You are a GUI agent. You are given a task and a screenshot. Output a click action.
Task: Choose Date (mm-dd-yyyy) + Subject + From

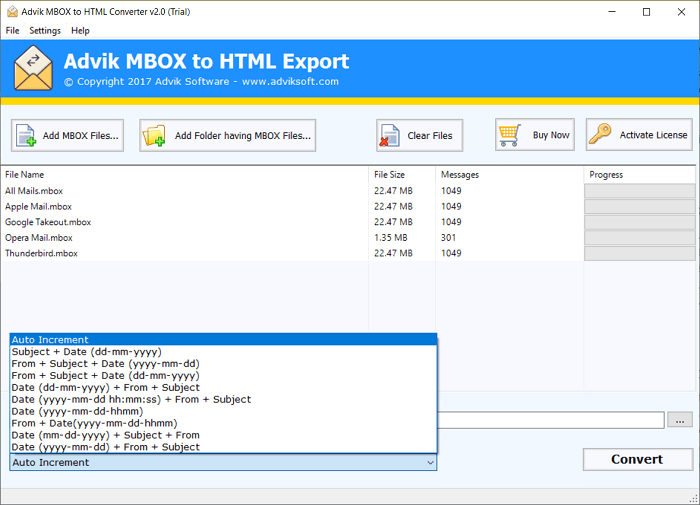point(223,435)
